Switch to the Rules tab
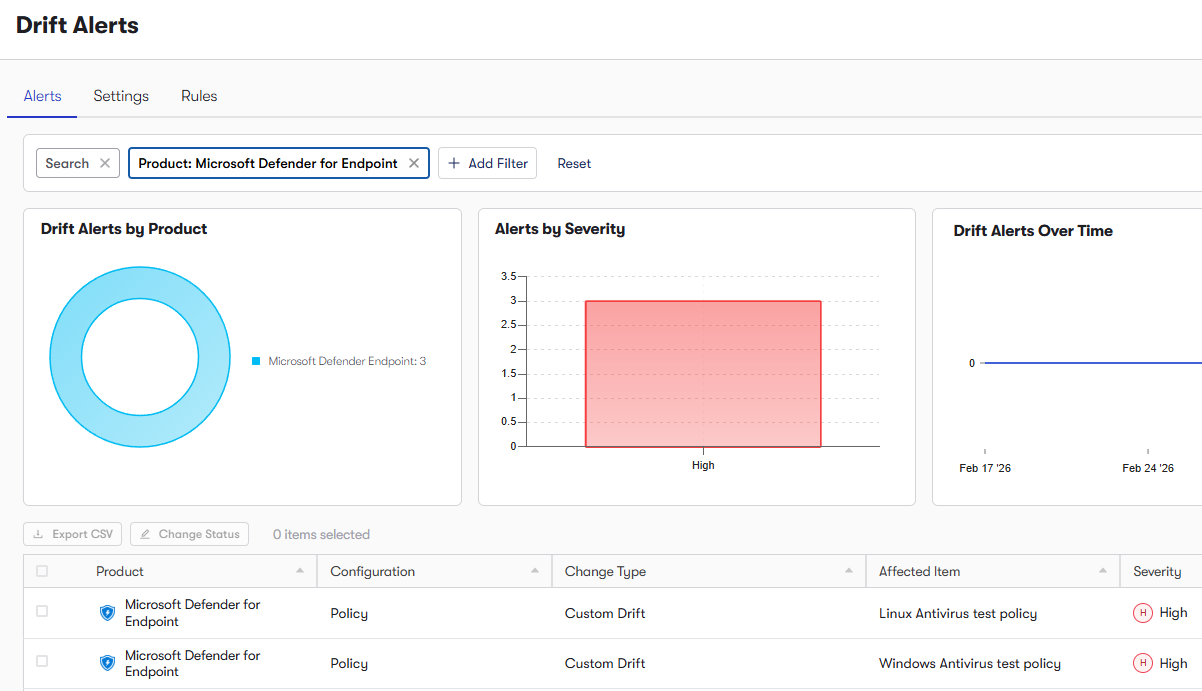 click(x=199, y=96)
